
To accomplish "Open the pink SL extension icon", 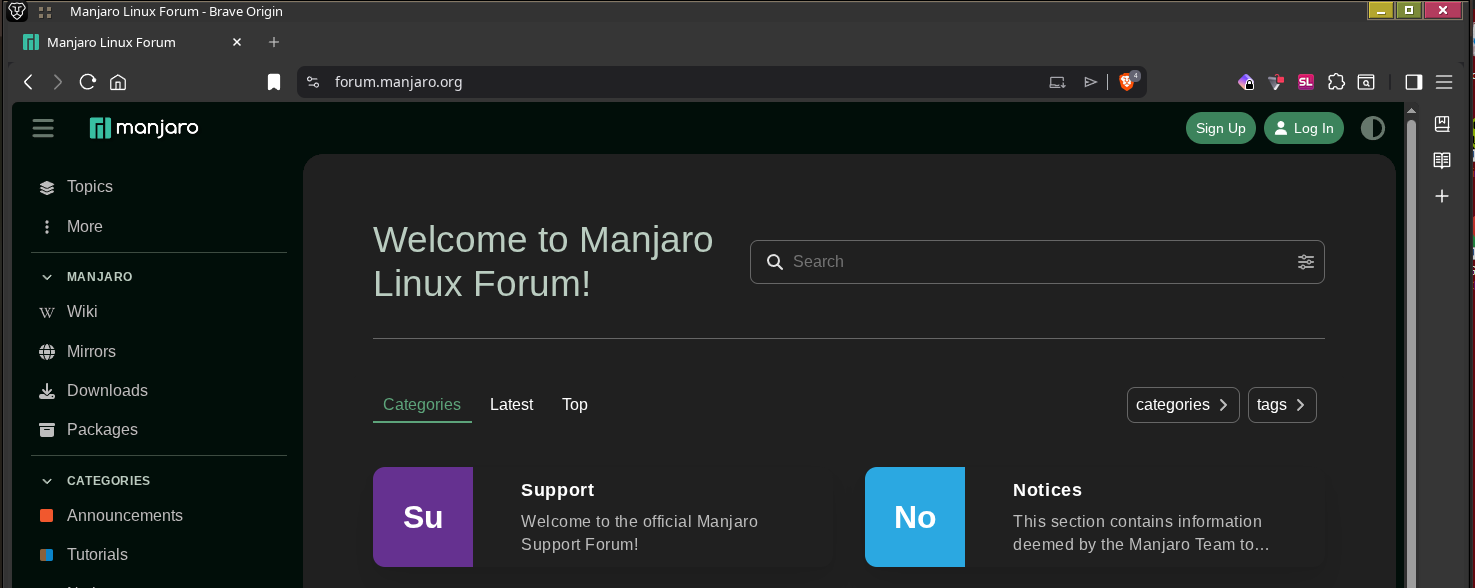I will click(1306, 82).
